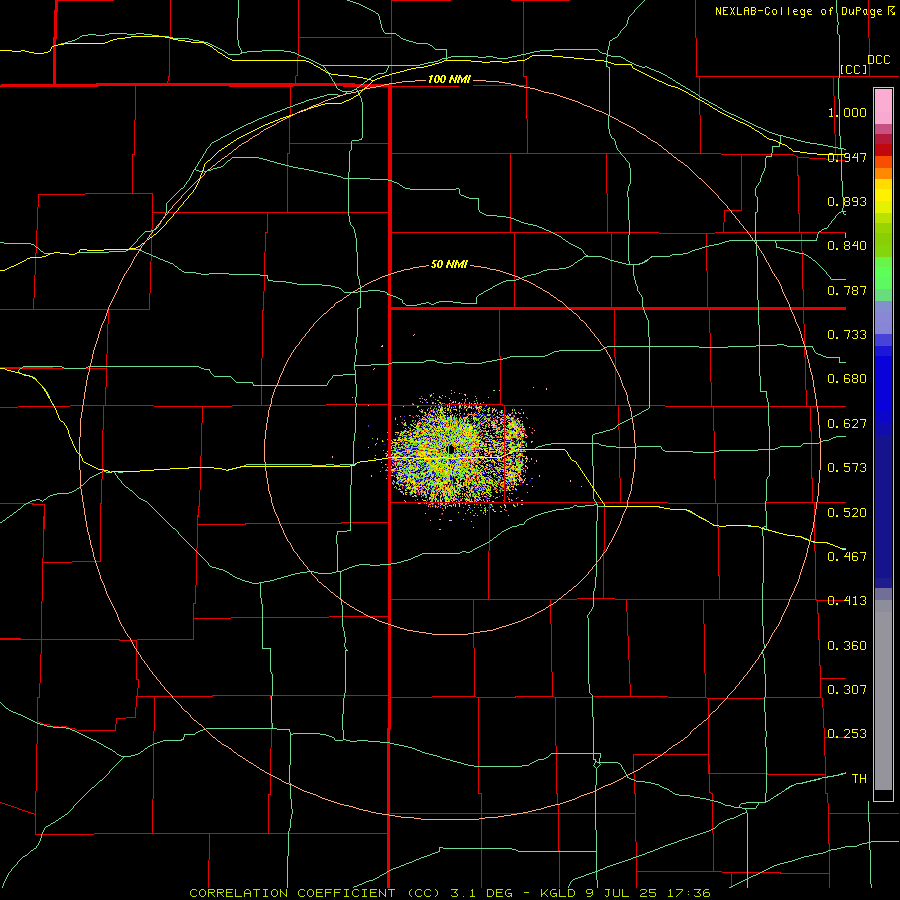Viewport: 900px width, 900px height.
Task: Select the 0.360 legend value
Action: tap(847, 646)
